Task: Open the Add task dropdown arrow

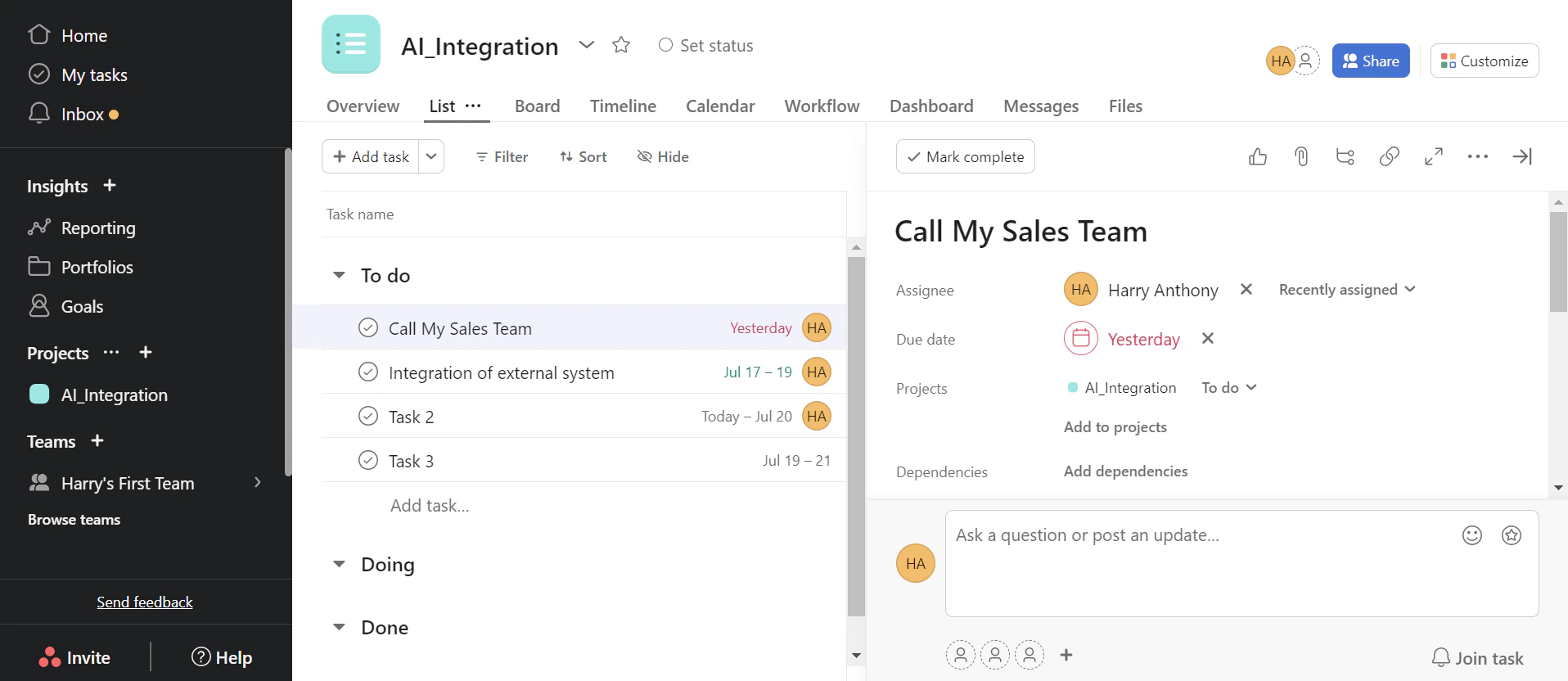Action: point(431,156)
